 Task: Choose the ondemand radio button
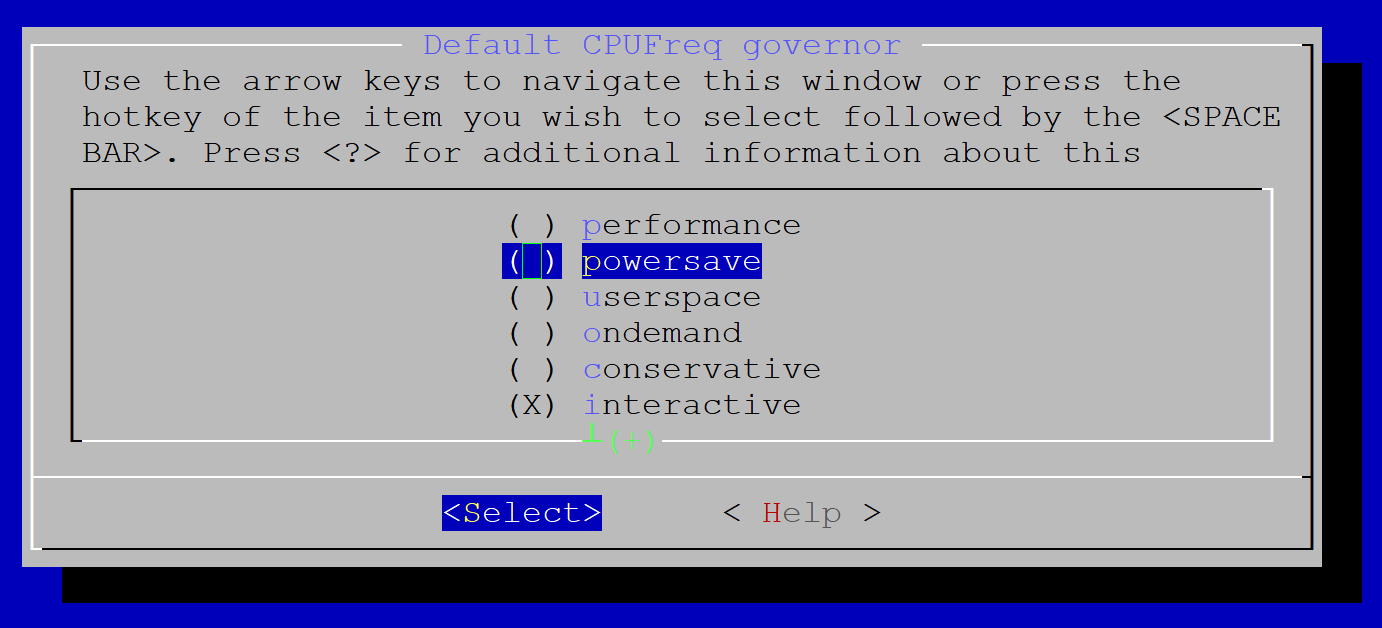pos(531,334)
